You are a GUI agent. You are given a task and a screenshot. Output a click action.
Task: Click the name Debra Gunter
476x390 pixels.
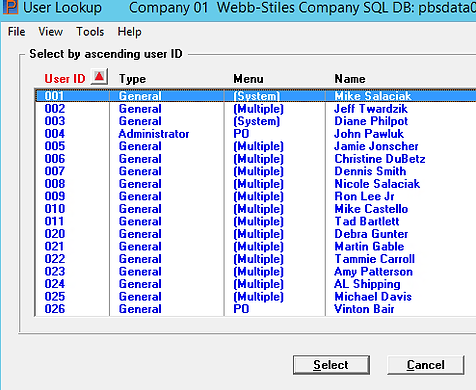point(371,234)
